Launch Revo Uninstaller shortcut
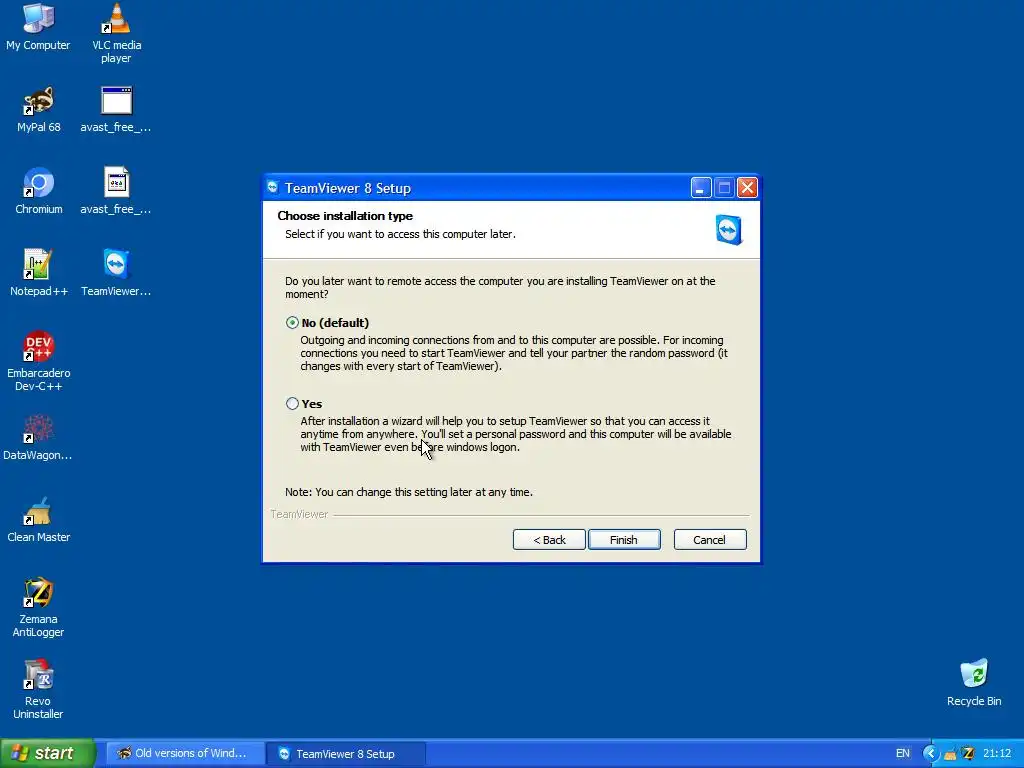This screenshot has width=1024, height=768. tap(38, 689)
